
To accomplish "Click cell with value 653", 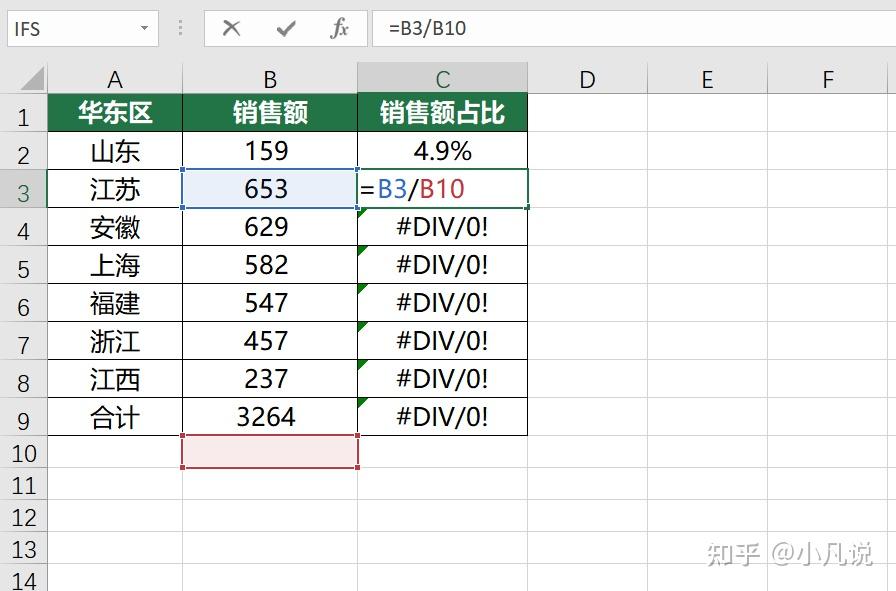I will (270, 189).
